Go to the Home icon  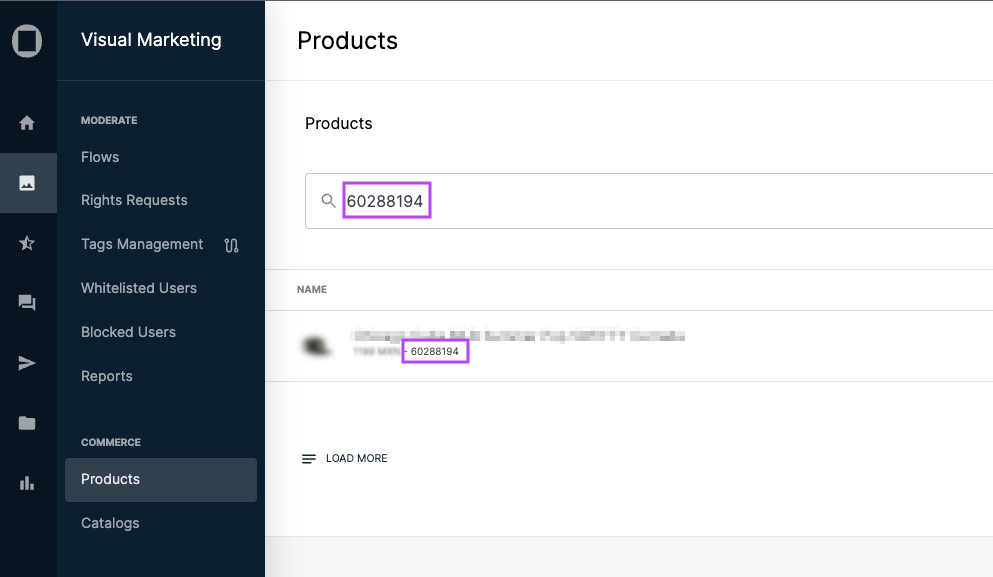coord(27,123)
